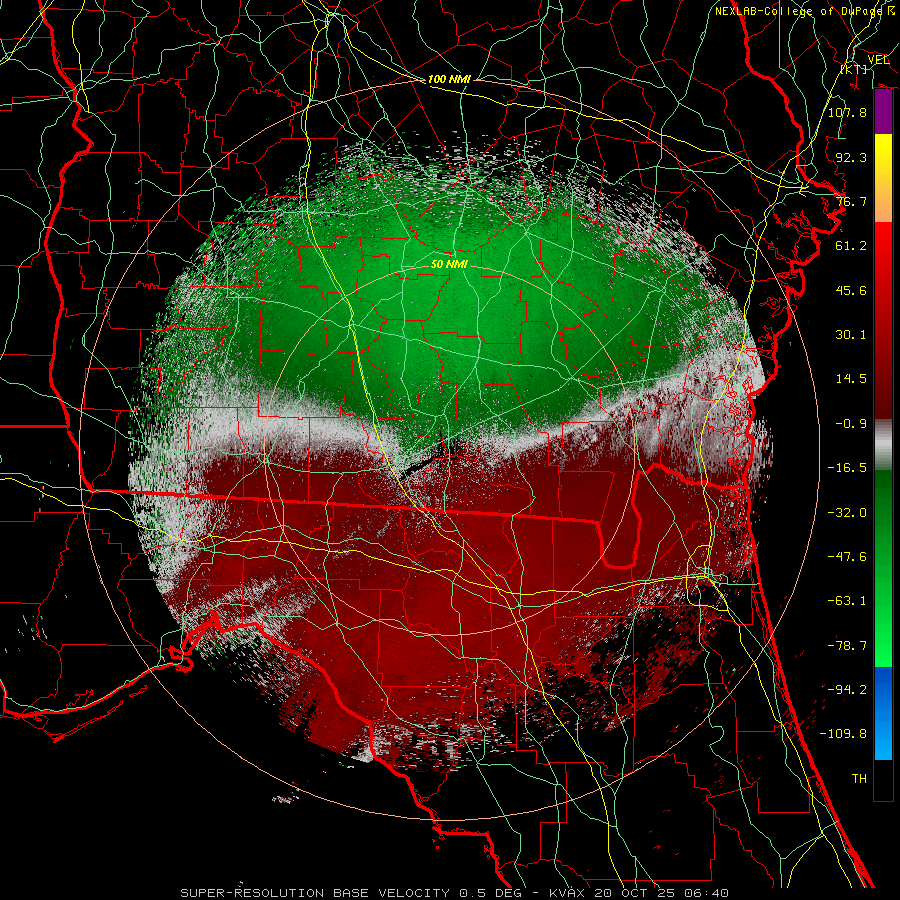This screenshot has height=900, width=900.
Task: Click the -109.8 velocity legend value
Action: click(x=843, y=734)
